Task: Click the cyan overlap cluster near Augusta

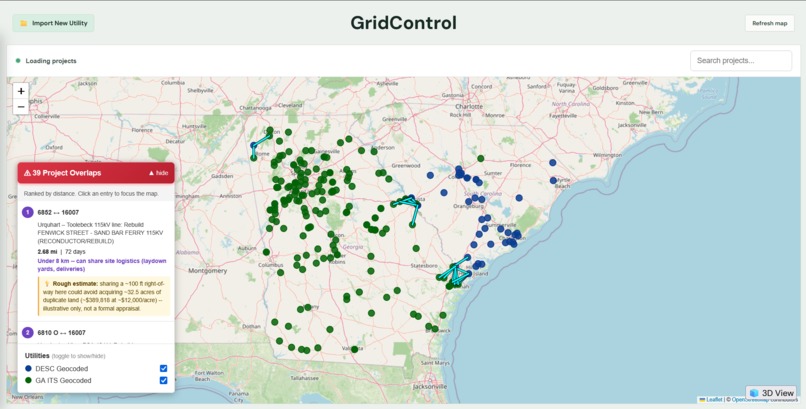Action: [x=408, y=203]
